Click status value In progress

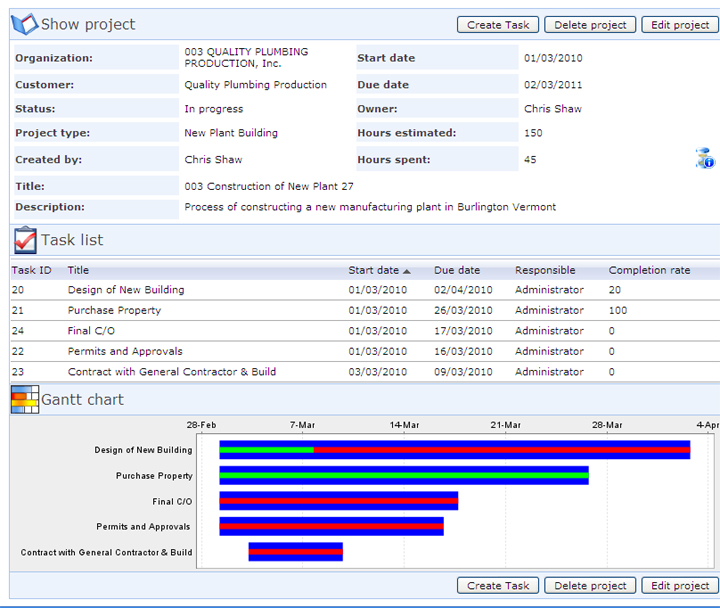coord(214,109)
